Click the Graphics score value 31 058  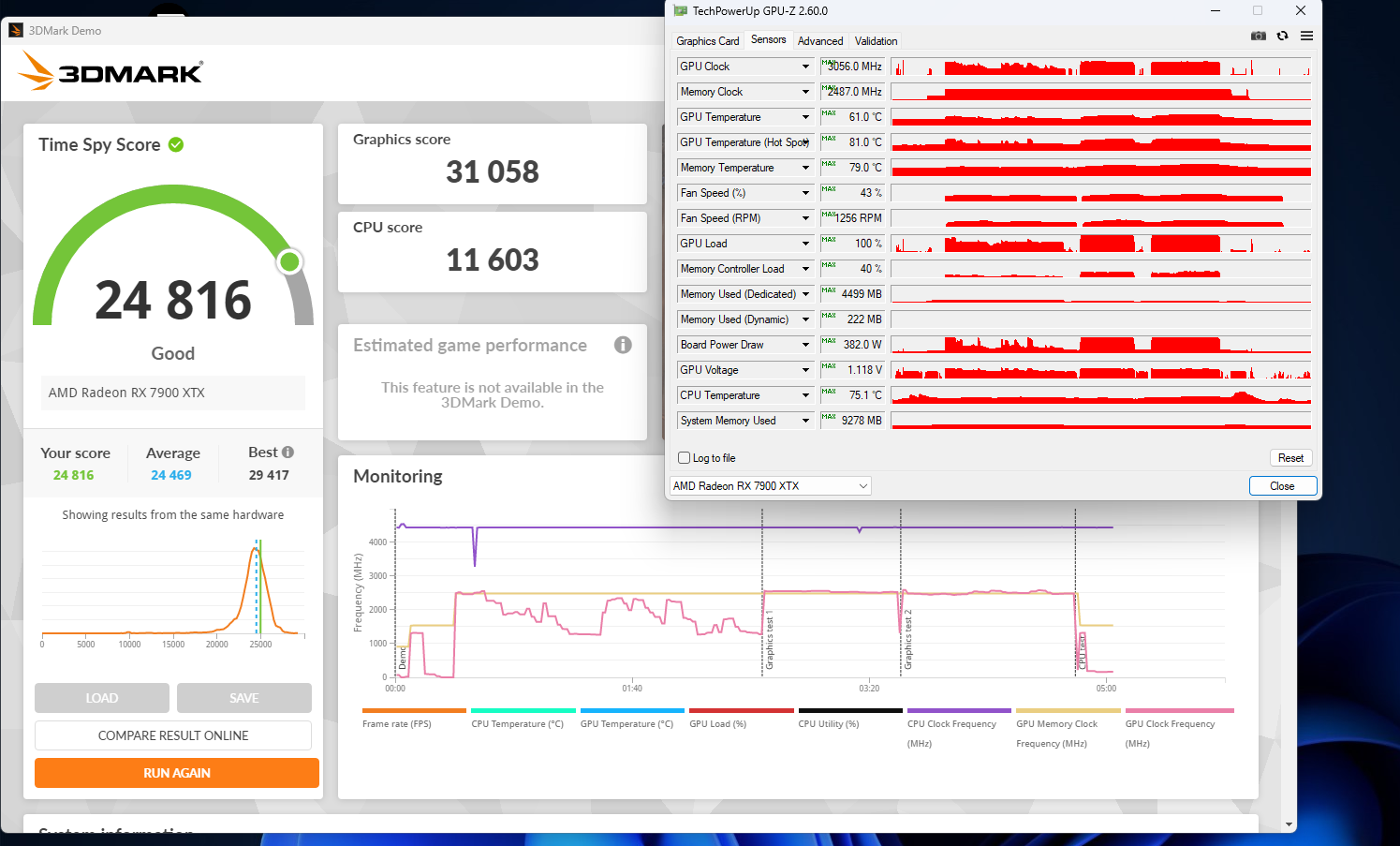pos(493,171)
